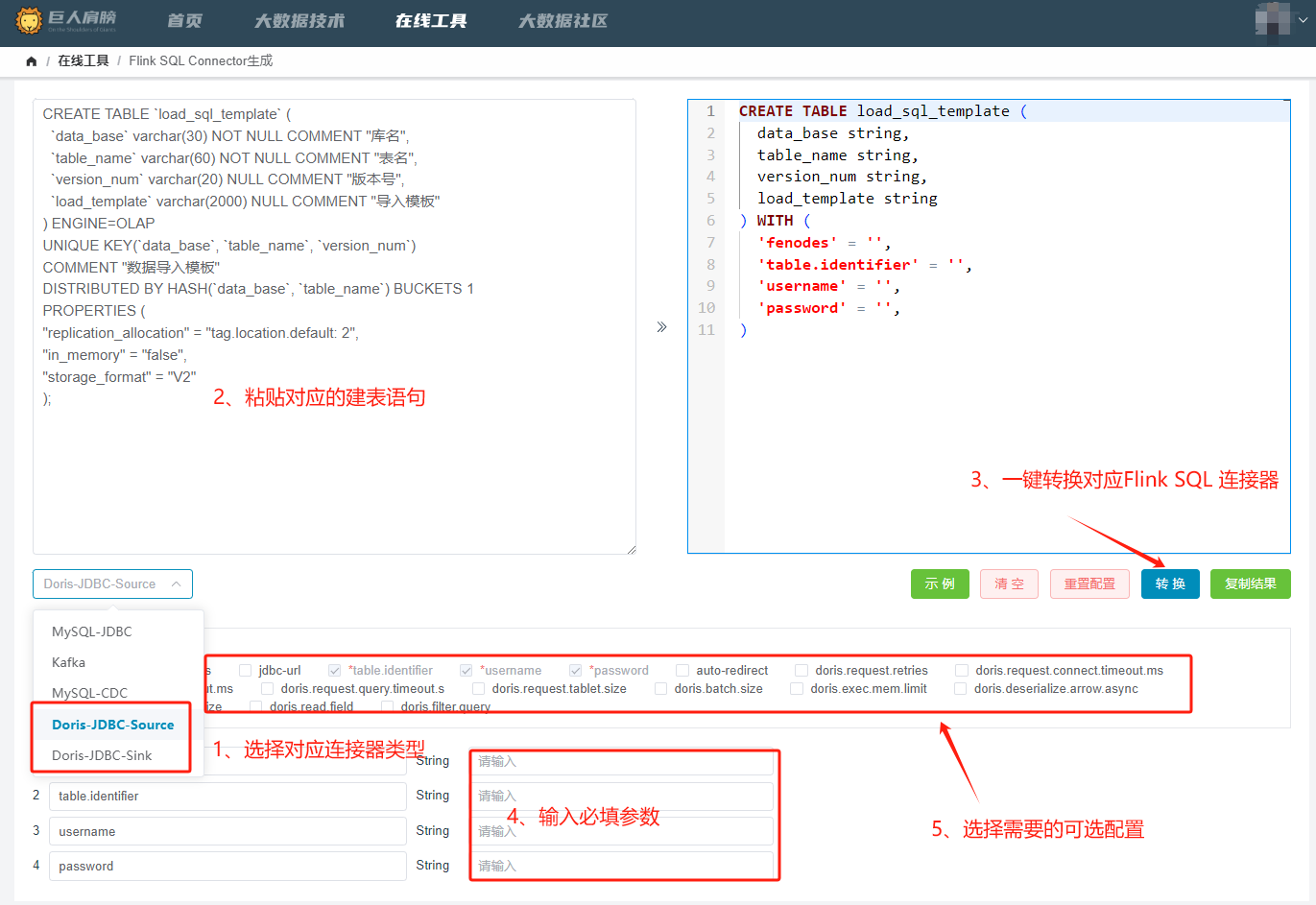Screen dimensions: 1316x905
Task: Expand the user menu arrow at top right
Action: click(x=1303, y=20)
